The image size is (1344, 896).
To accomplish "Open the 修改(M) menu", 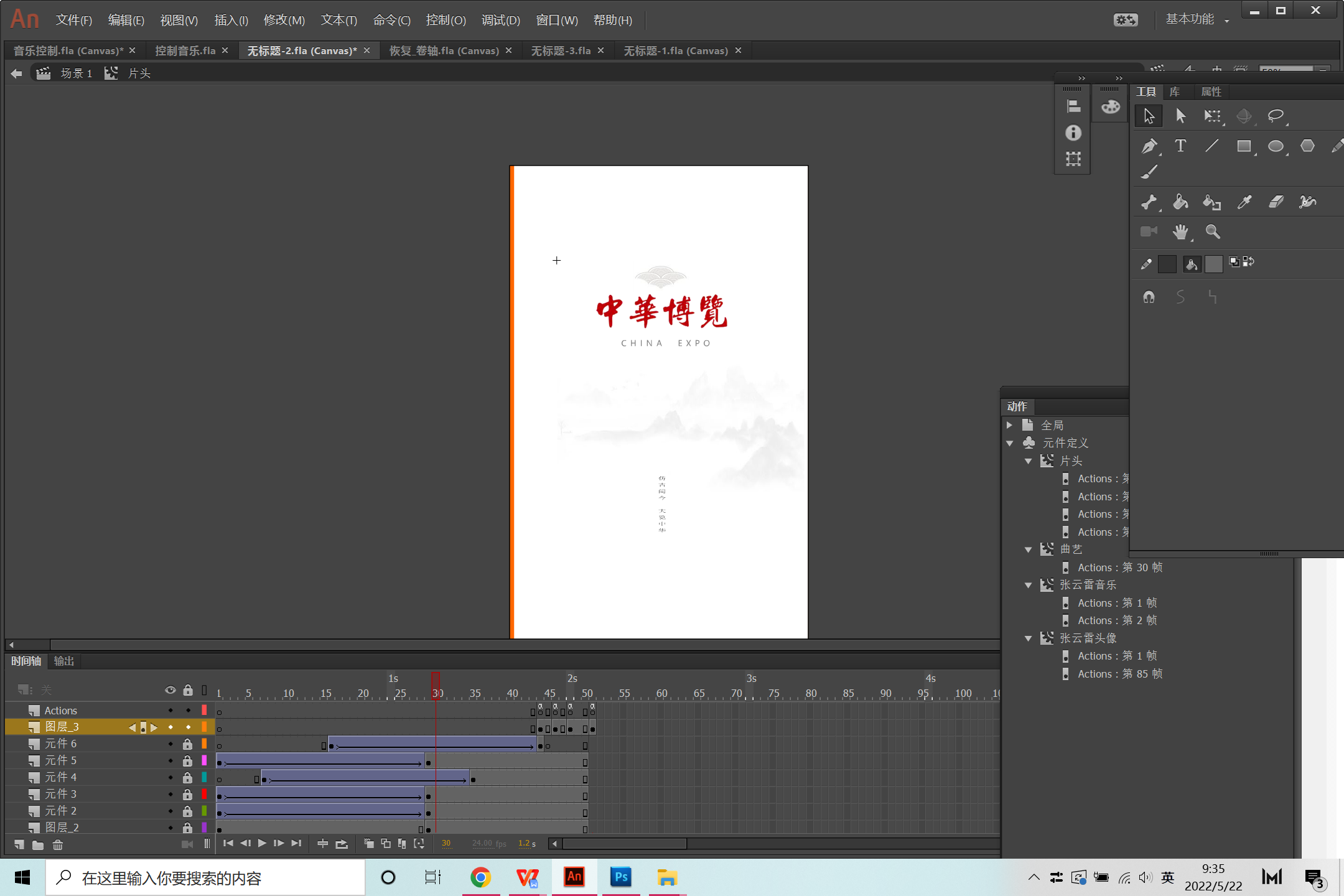I will [284, 20].
